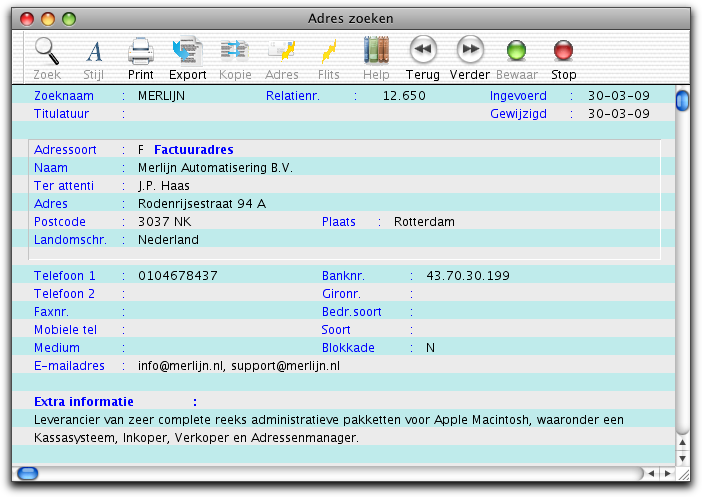This screenshot has width=702, height=497.
Task: Click name Merlijn Automatisering B.V.
Action: (x=215, y=168)
